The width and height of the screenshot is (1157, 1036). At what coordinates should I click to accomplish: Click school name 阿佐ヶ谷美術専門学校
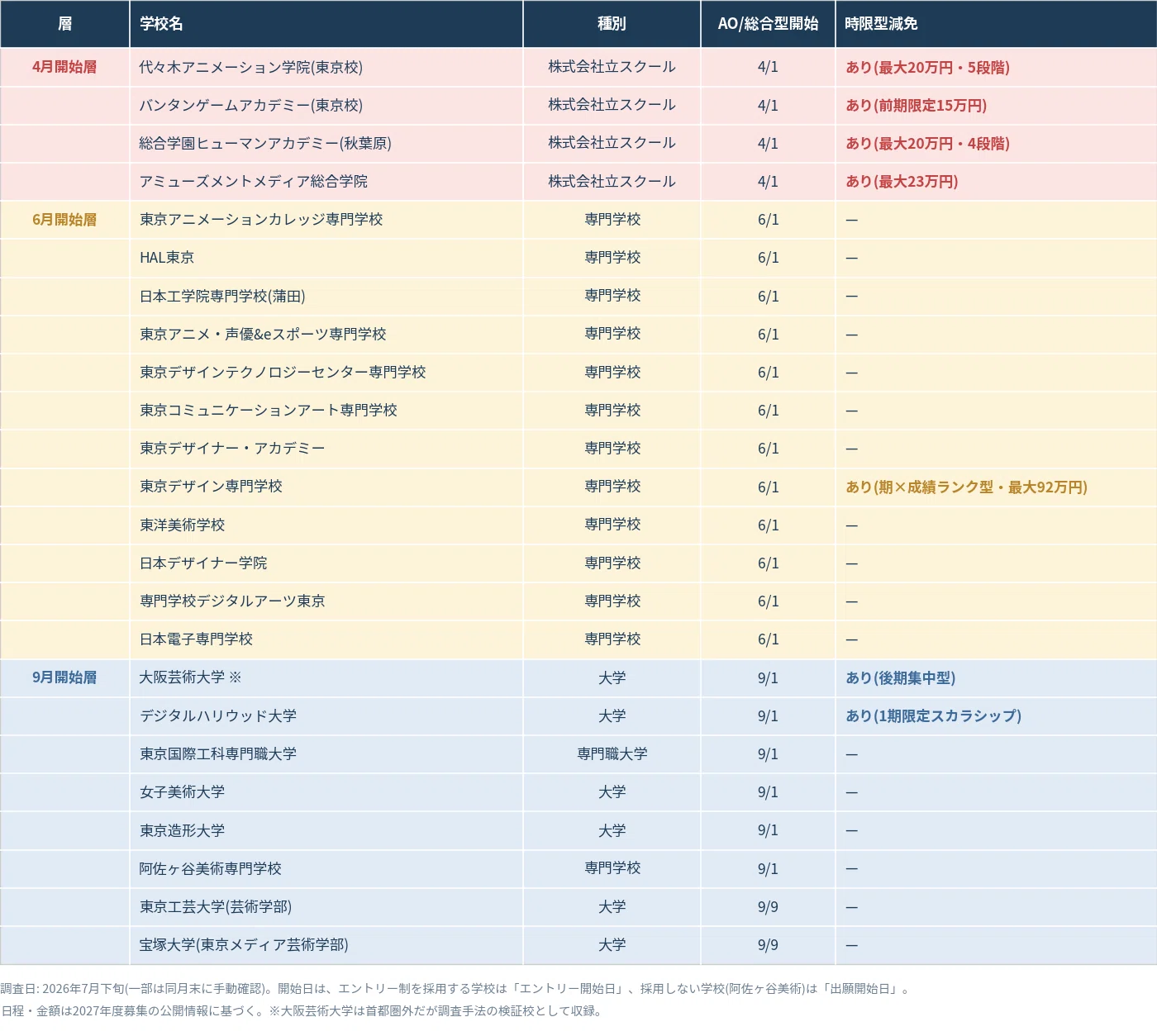pos(211,869)
